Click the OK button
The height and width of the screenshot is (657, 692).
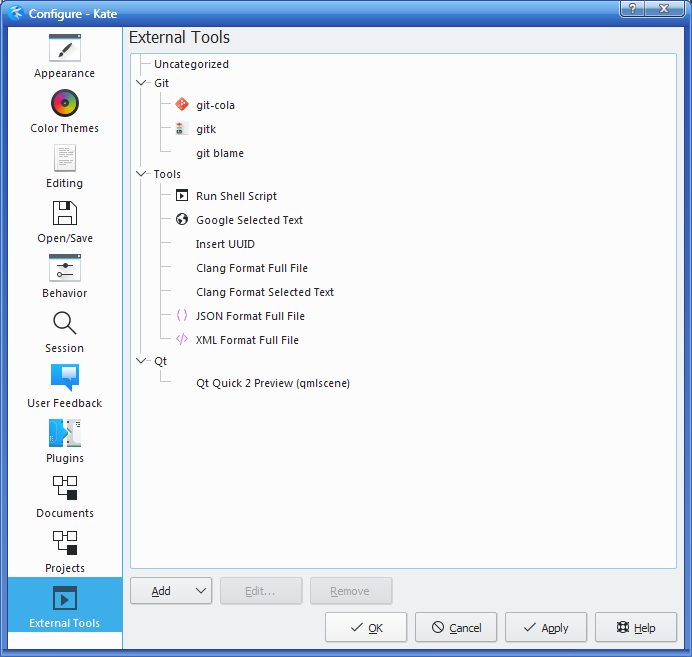click(366, 627)
